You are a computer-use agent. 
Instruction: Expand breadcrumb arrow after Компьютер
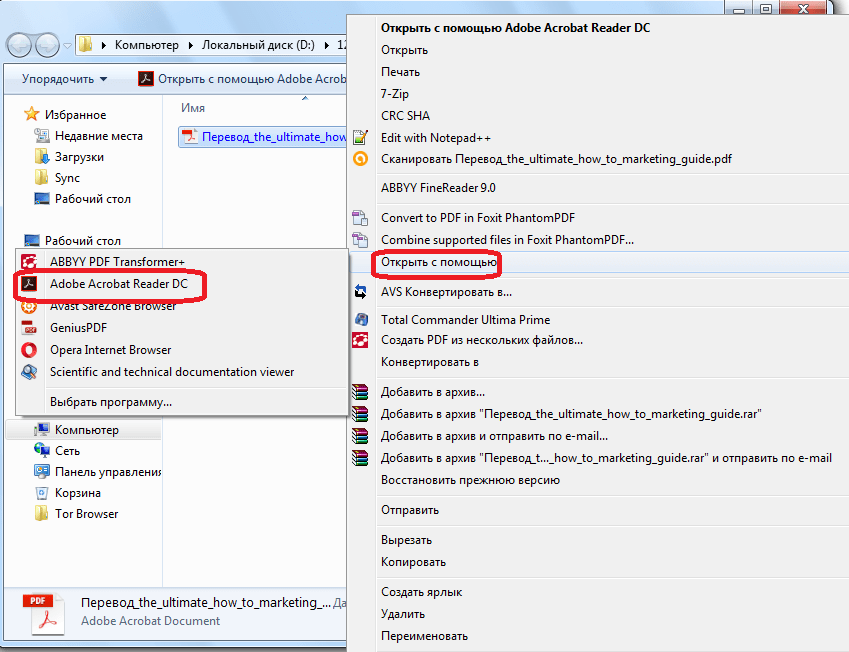click(x=191, y=45)
